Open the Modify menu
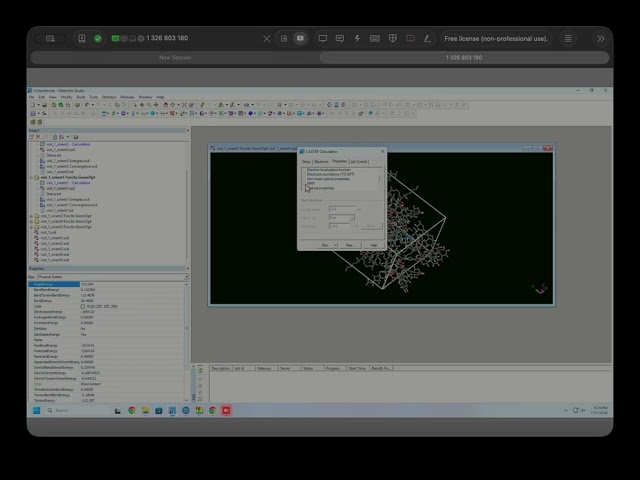Viewport: 640px width, 480px height. [x=67, y=97]
